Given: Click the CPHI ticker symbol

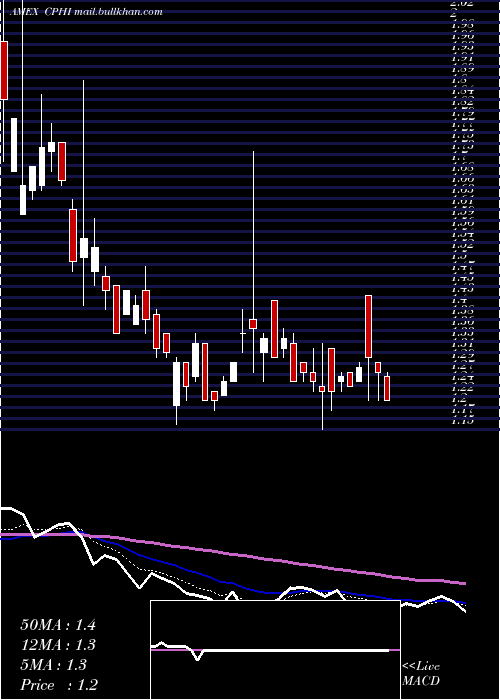Looking at the screenshot, I should 58,12.
